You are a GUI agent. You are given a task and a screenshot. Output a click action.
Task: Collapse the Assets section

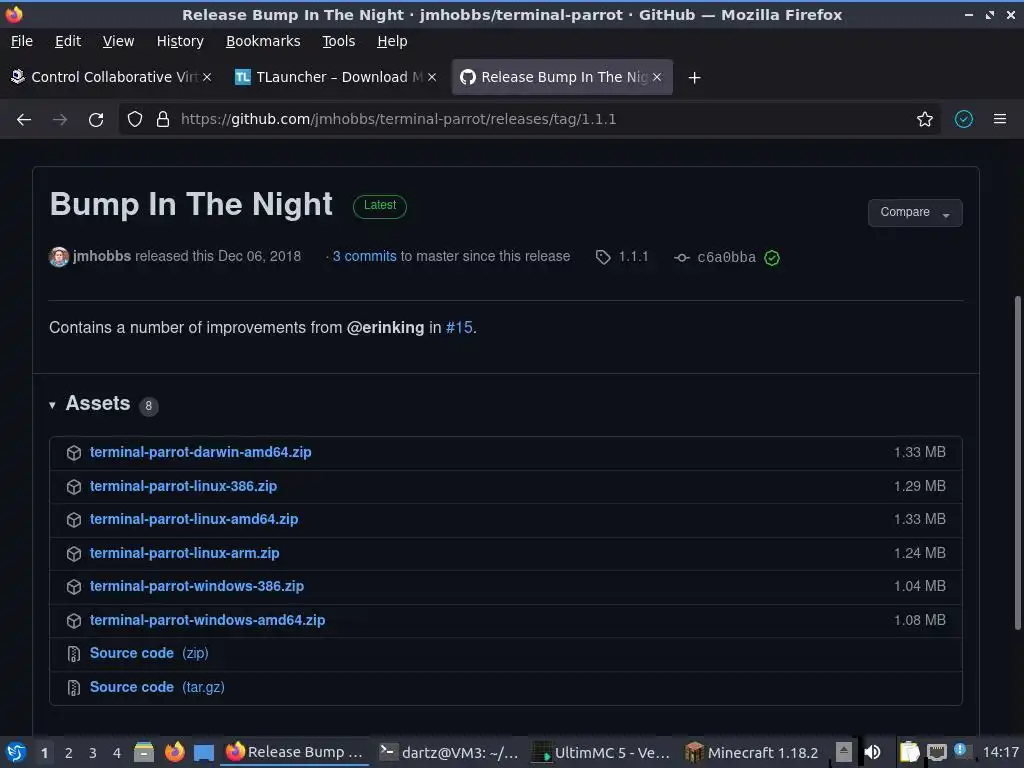point(52,406)
